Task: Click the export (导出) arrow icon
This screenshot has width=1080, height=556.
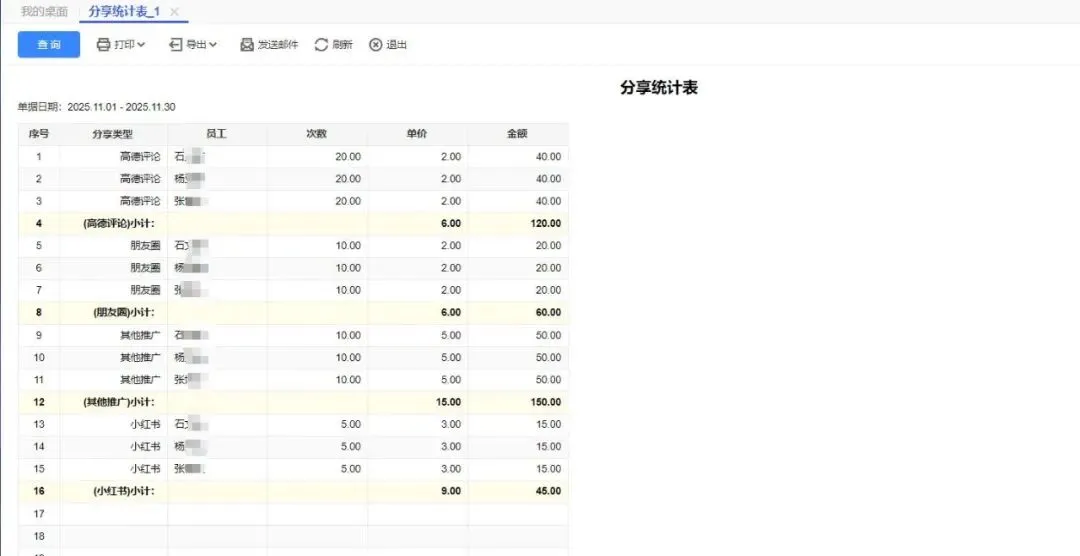Action: click(x=176, y=45)
